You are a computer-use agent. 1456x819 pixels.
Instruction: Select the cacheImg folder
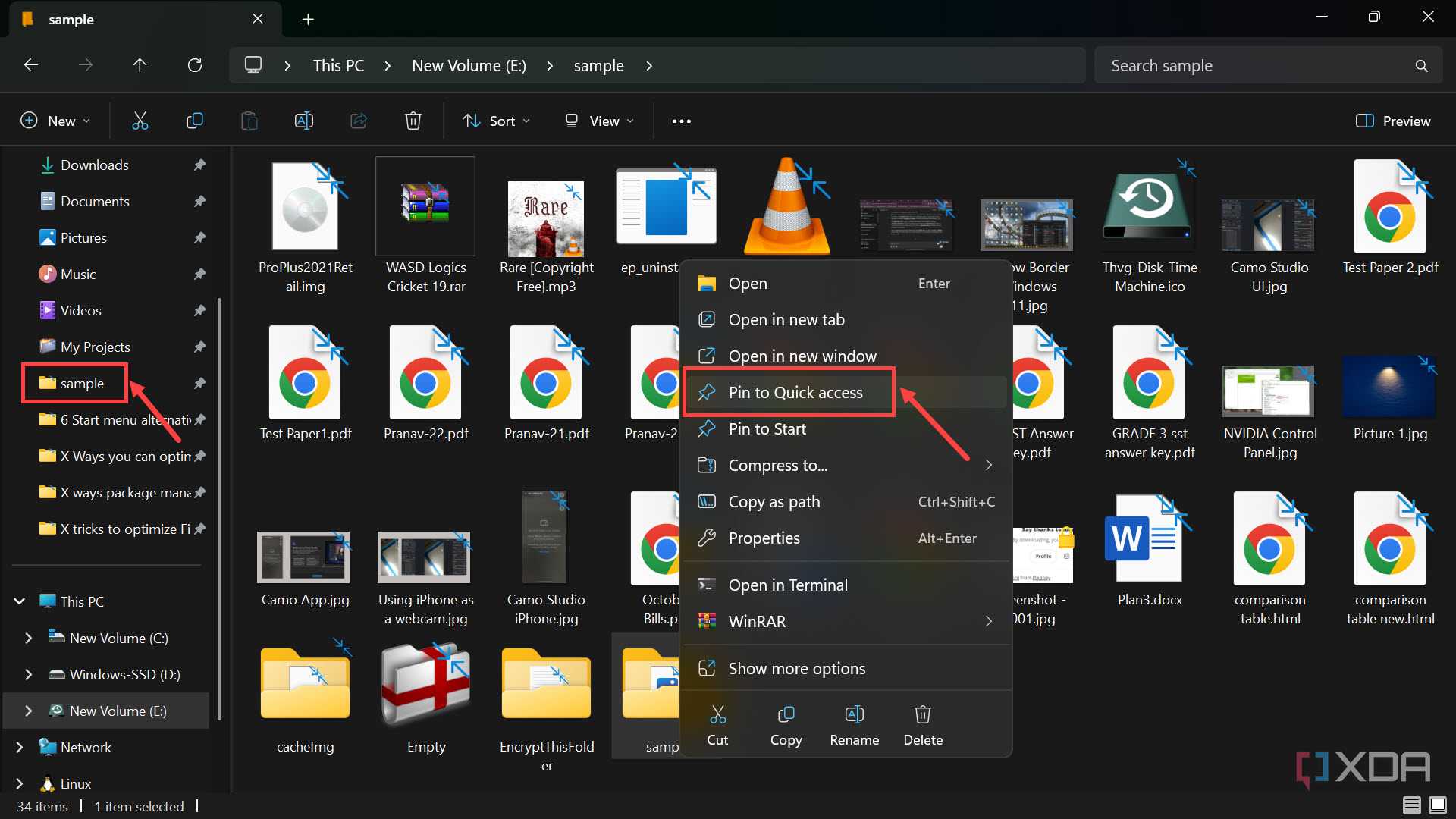click(x=305, y=698)
